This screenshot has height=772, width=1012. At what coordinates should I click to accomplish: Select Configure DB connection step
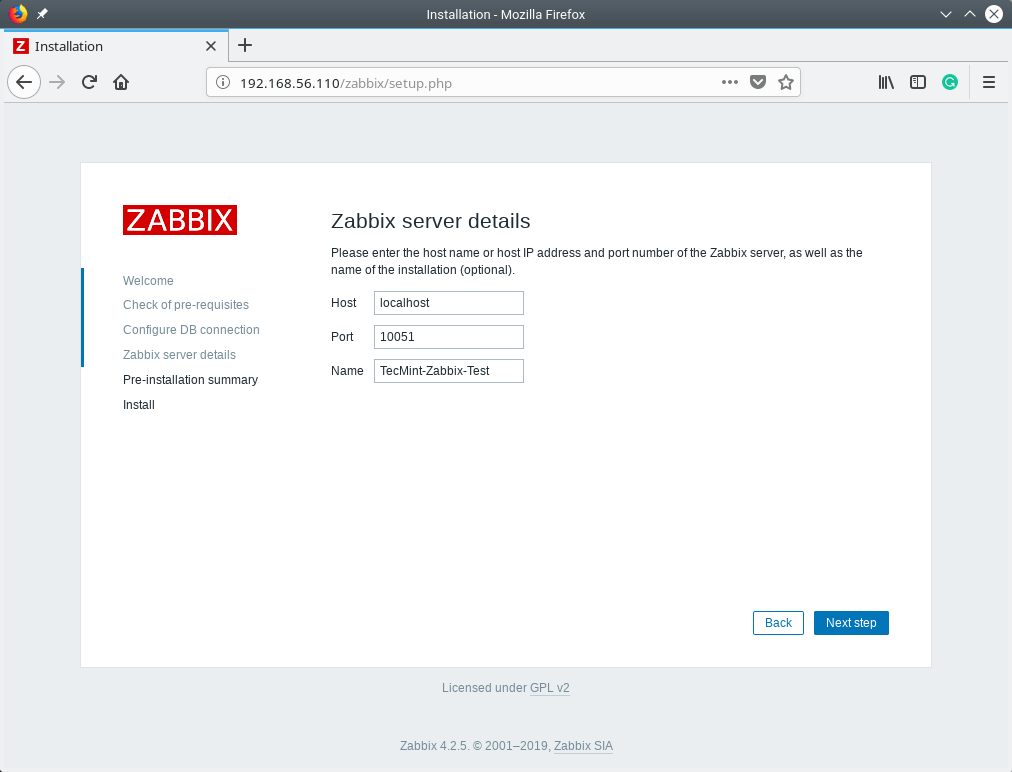pyautogui.click(x=191, y=330)
